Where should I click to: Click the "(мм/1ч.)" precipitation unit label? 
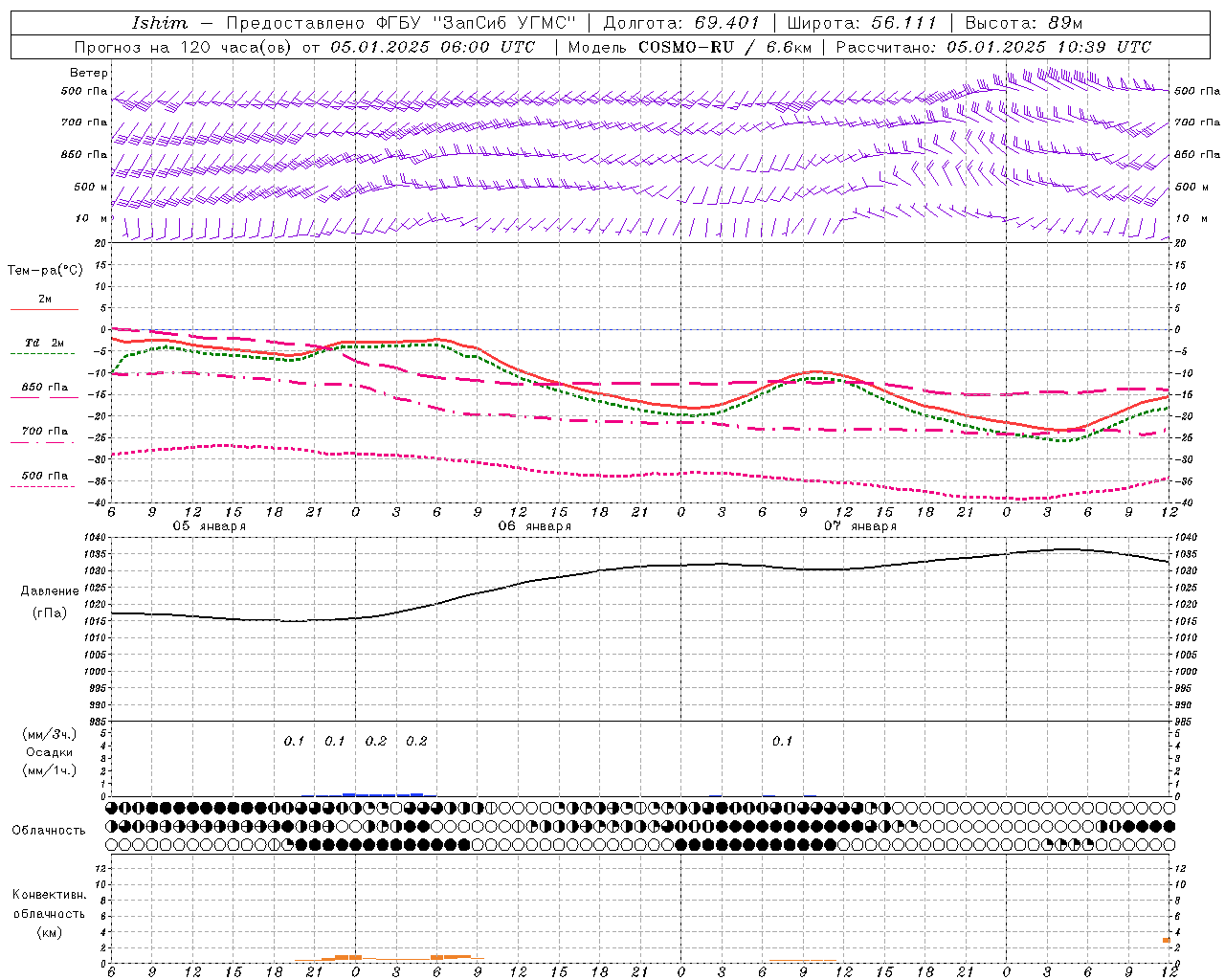[50, 770]
